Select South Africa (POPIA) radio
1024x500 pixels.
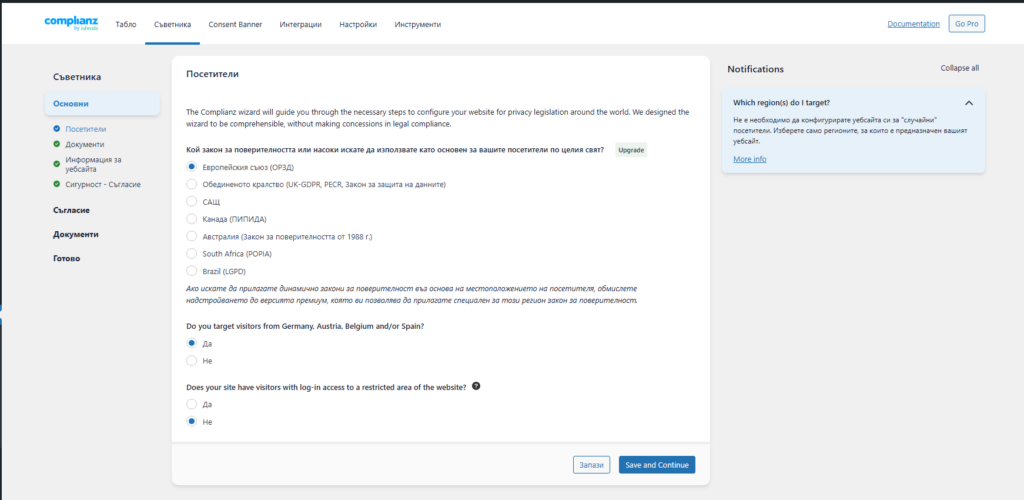pos(191,253)
